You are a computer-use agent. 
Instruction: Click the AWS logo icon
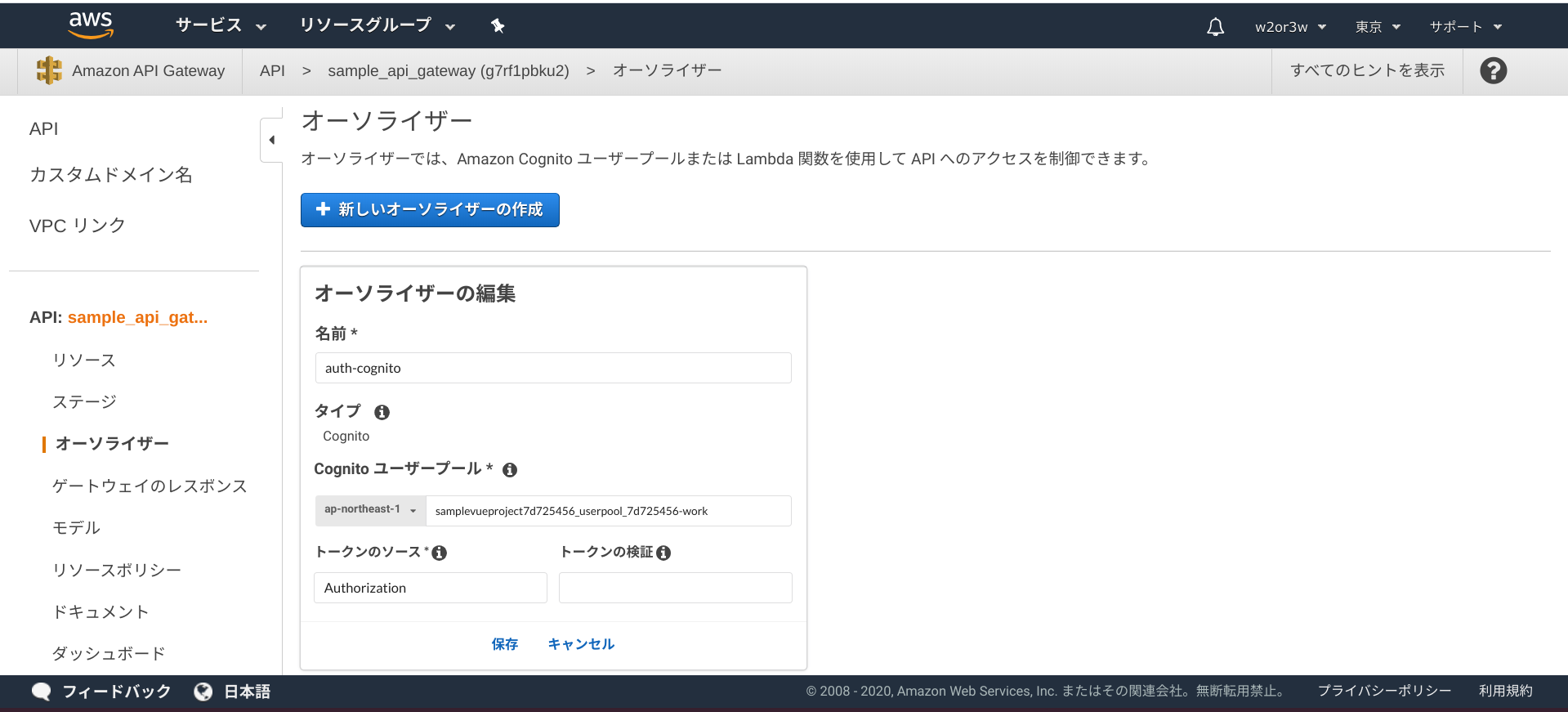91,25
